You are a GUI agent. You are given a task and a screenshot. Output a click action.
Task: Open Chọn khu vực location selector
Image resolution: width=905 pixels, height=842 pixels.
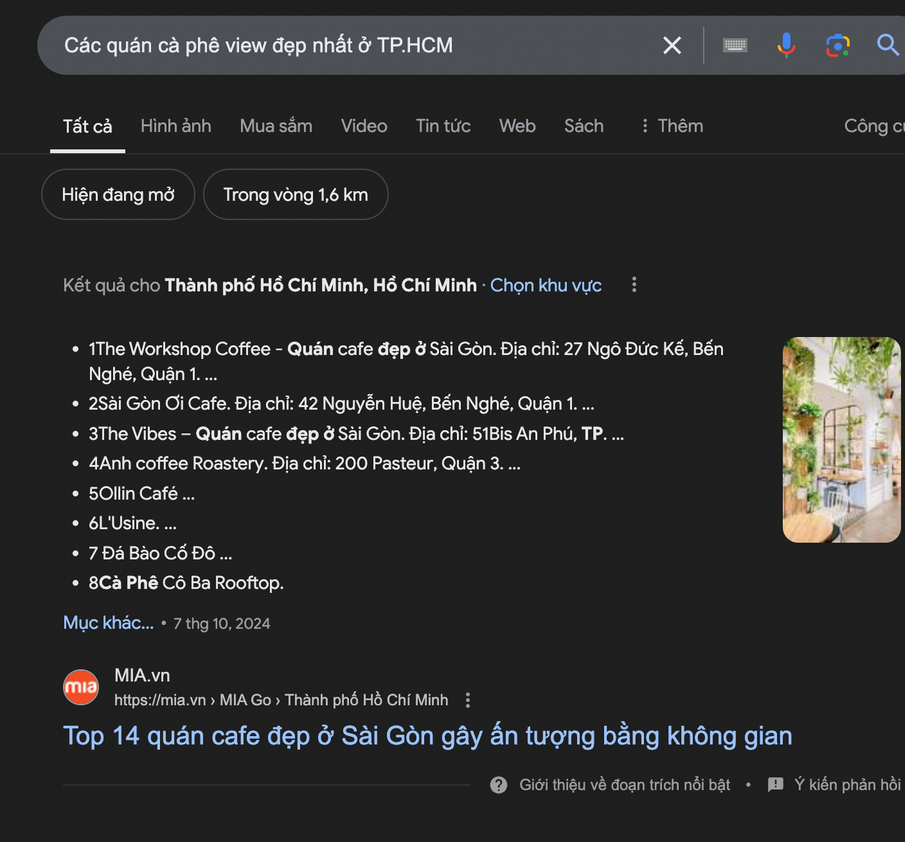[546, 285]
